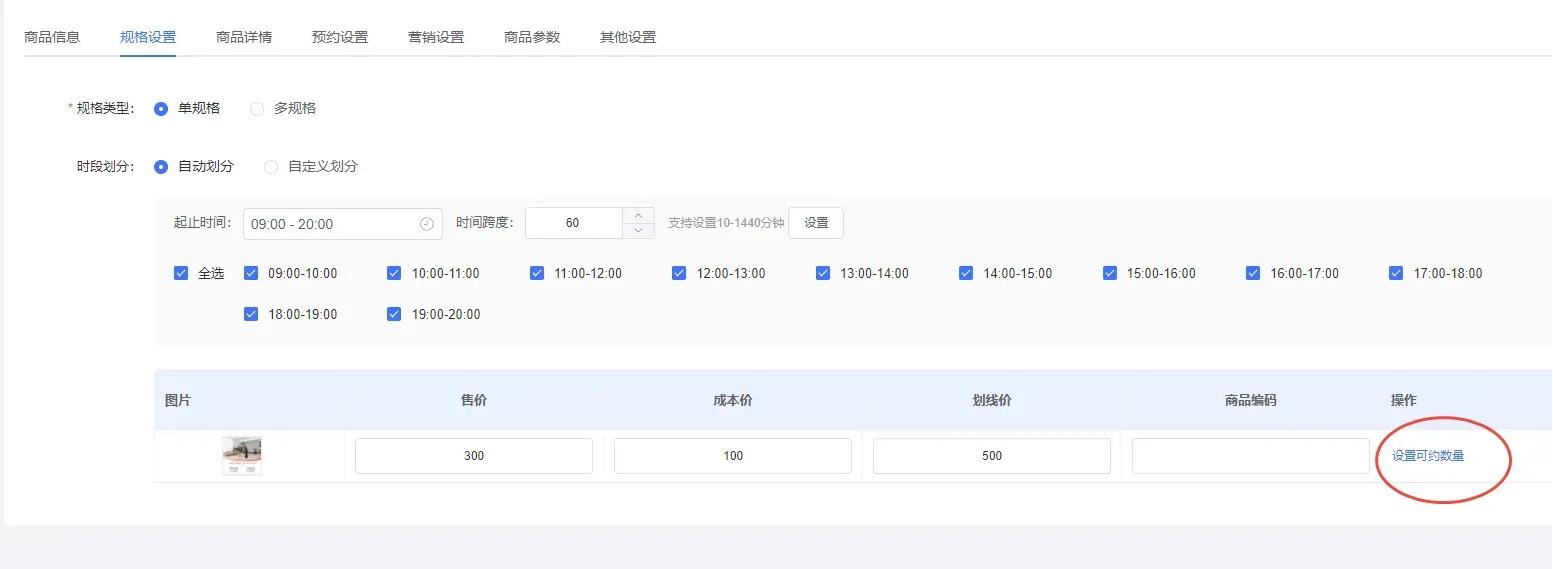Toggle the 13:00-14:00 time slot checkbox
Viewport: 1553px width, 569px height.
[x=823, y=273]
